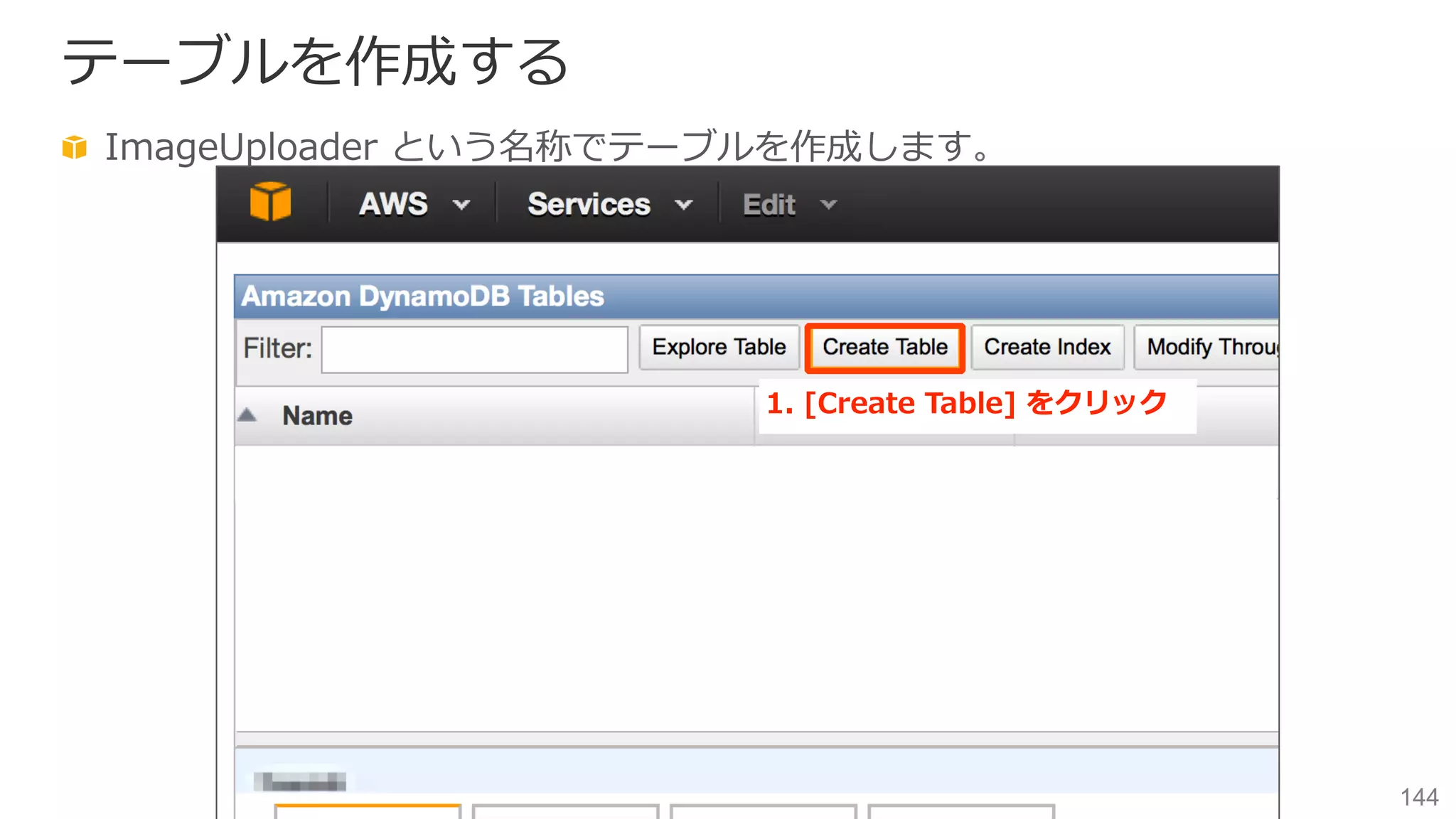
Task: Click the Amazon DynamoDB Tables panel title
Action: [422, 296]
